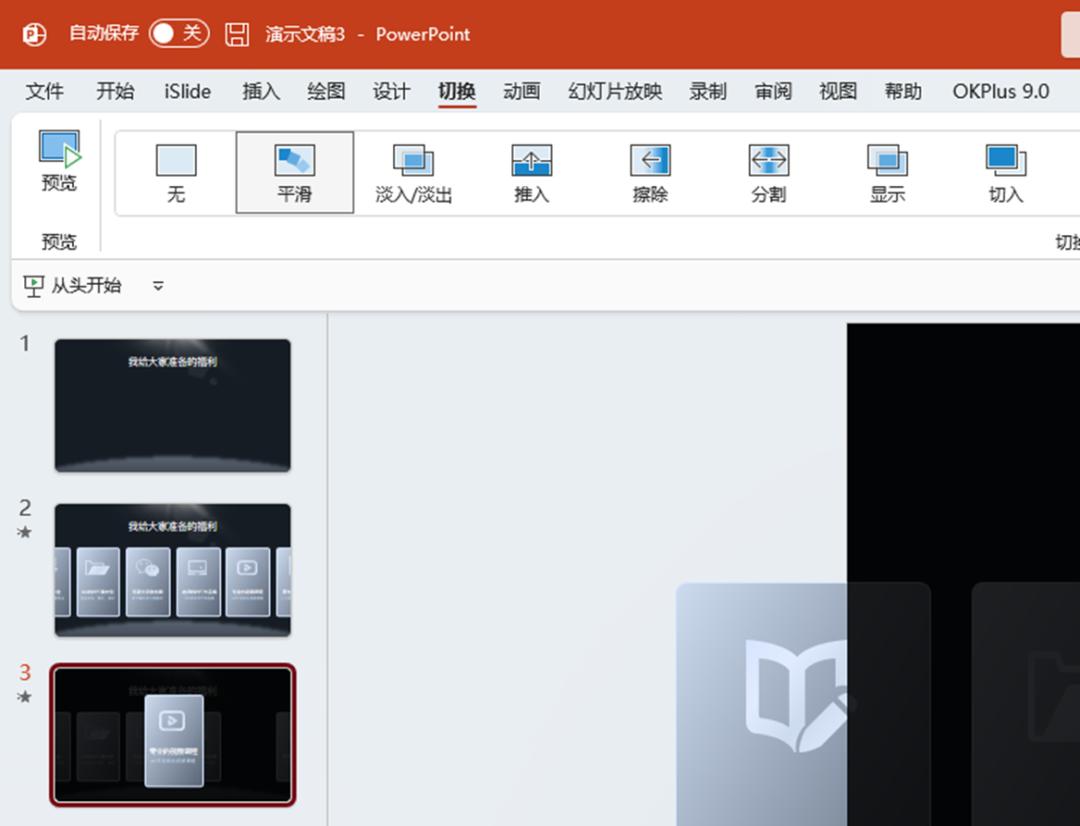
Task: Open the OKPlus 9.0 tab
Action: pyautogui.click(x=1000, y=91)
